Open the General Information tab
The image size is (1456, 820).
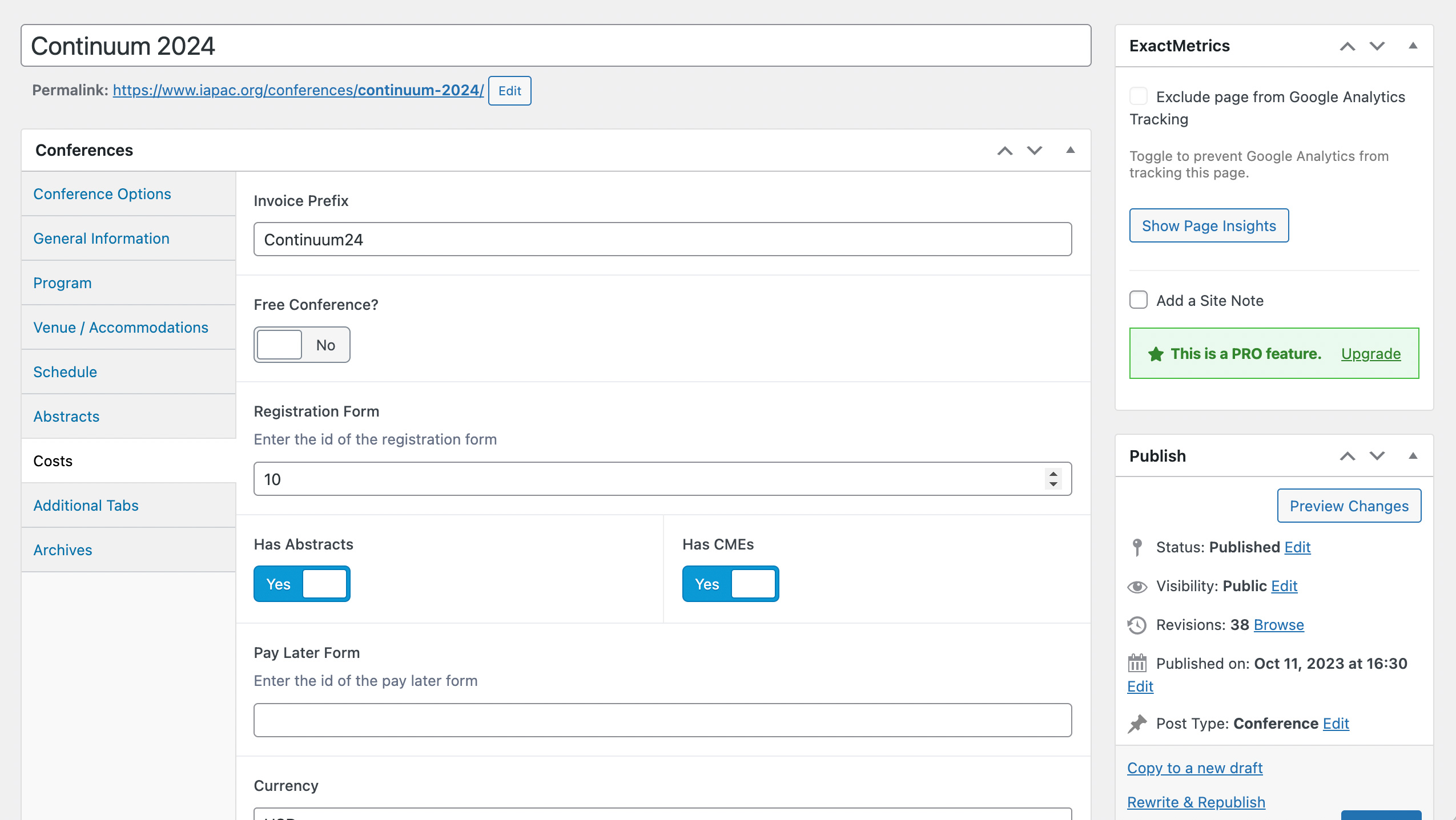[x=128, y=239]
